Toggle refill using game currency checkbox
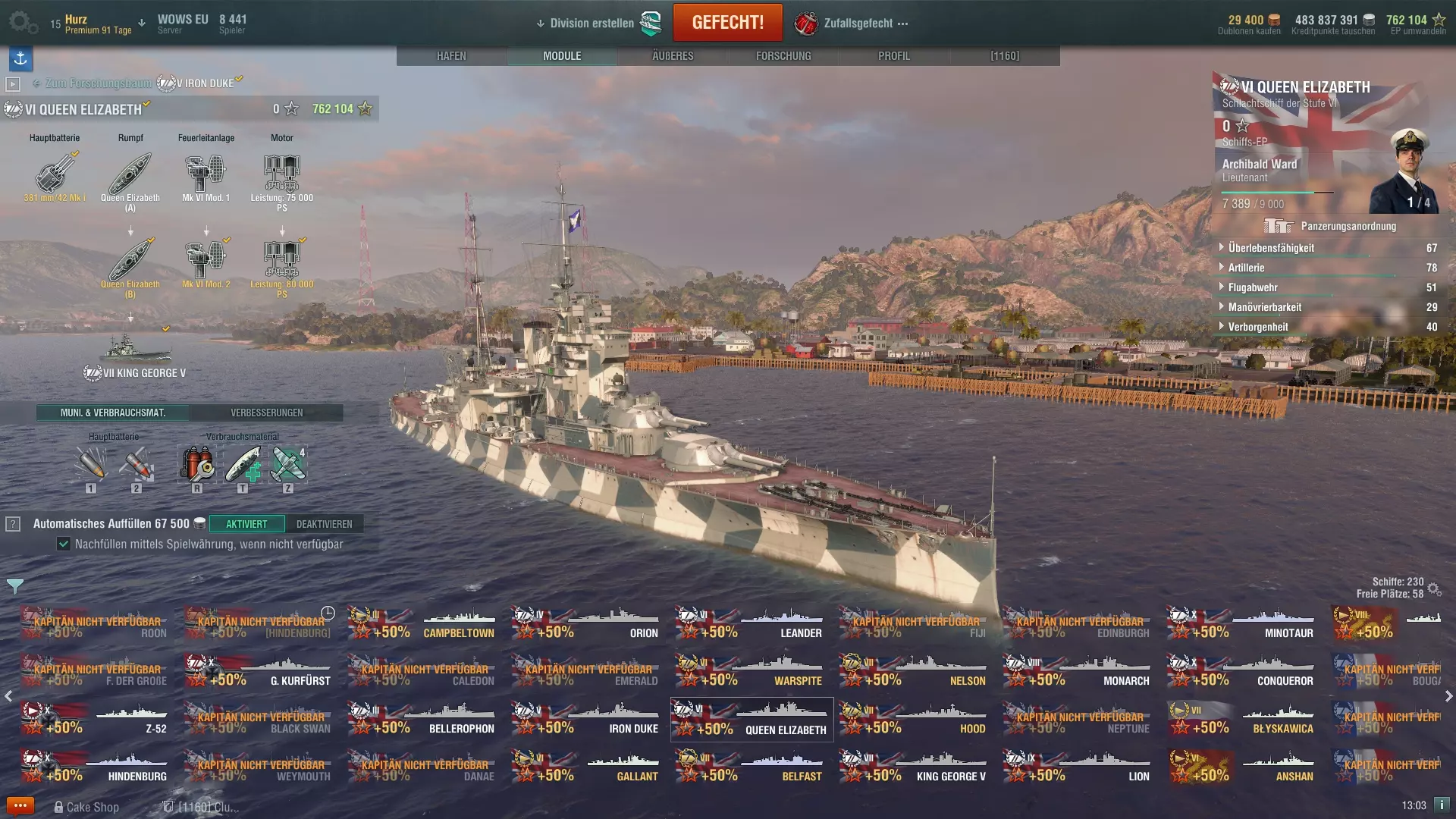Screen dimensions: 1456x819 click(64, 544)
